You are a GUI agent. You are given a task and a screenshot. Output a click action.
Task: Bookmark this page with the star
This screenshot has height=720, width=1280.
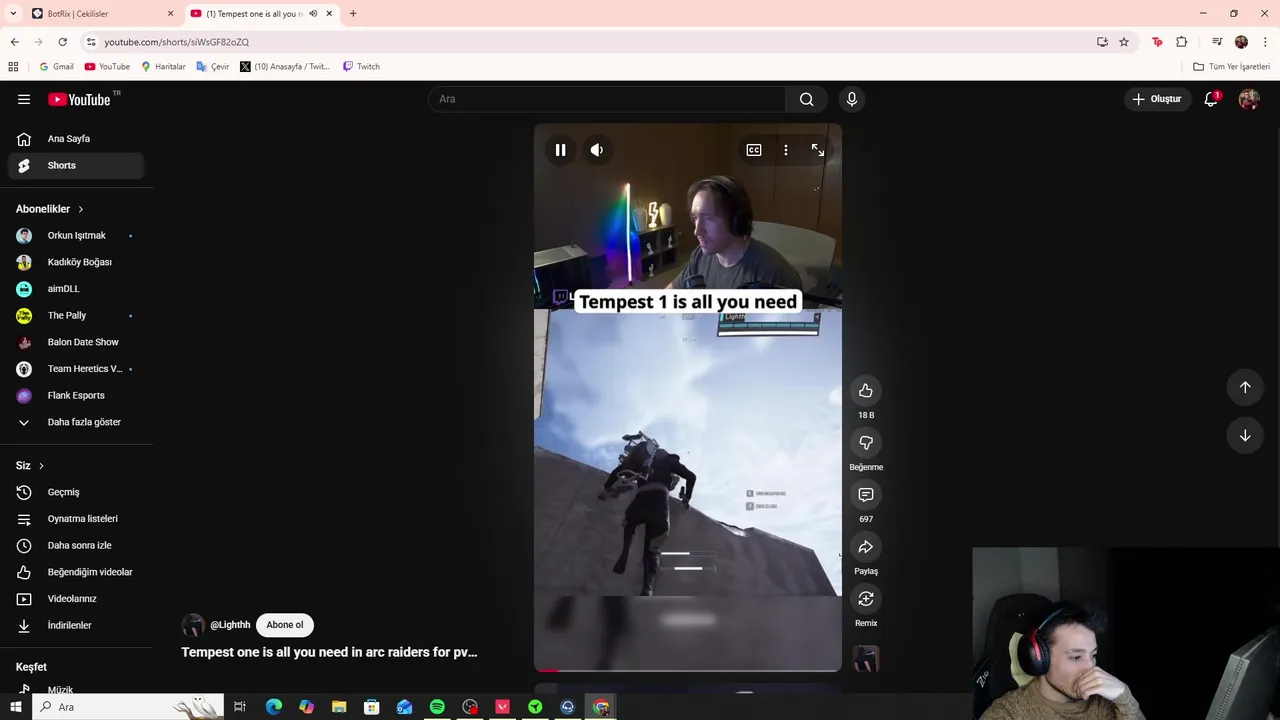pos(1124,42)
